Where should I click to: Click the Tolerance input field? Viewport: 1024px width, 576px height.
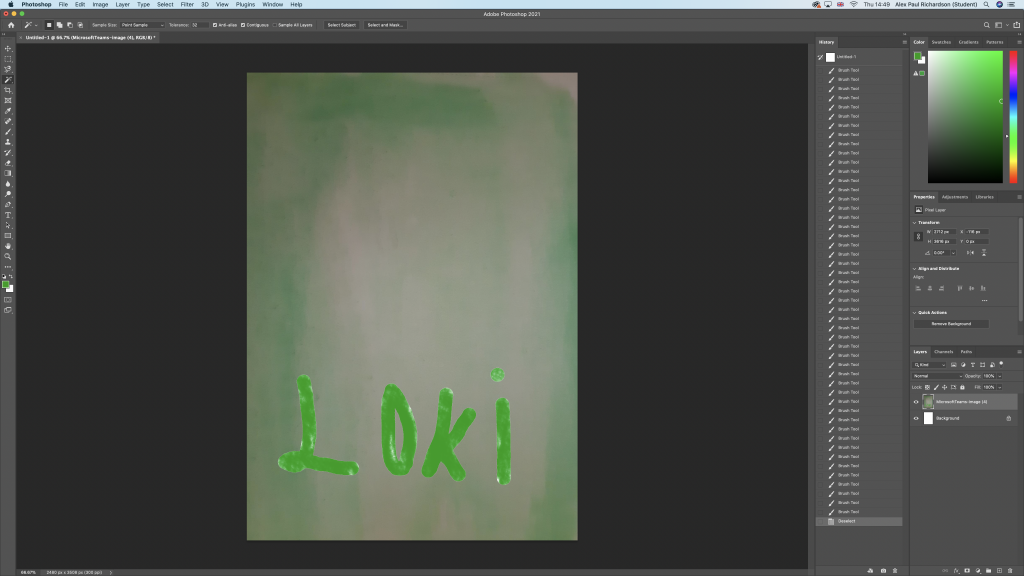click(x=199, y=25)
